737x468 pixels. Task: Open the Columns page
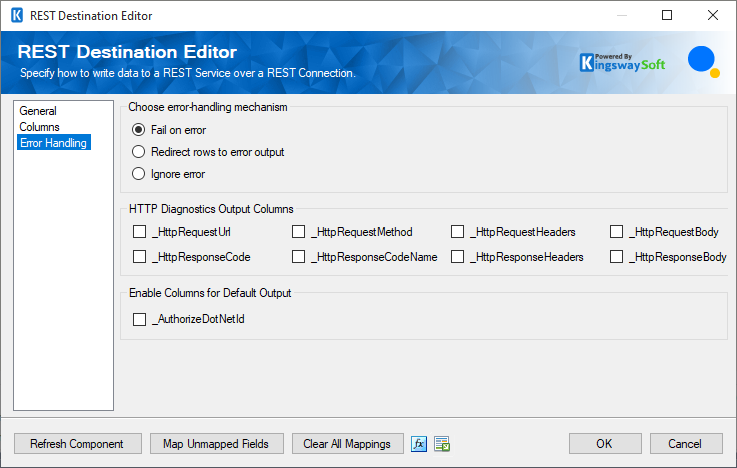tap(39, 127)
